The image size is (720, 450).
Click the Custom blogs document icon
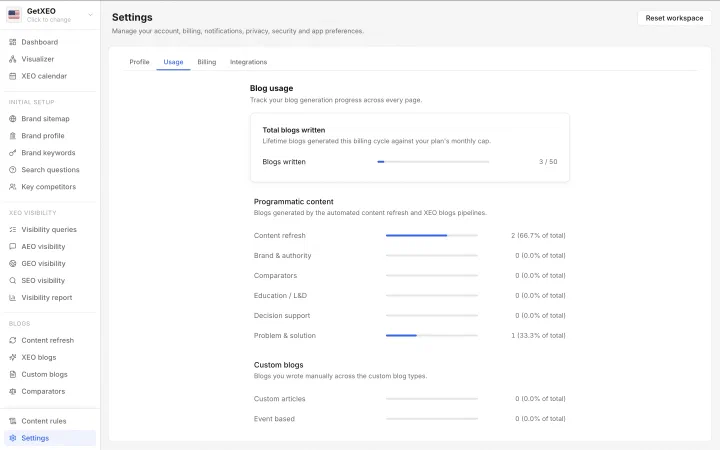tap(12, 374)
